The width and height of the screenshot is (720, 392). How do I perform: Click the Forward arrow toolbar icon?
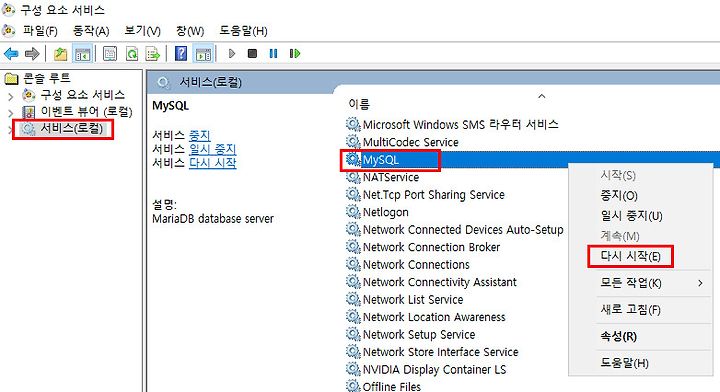click(x=32, y=54)
